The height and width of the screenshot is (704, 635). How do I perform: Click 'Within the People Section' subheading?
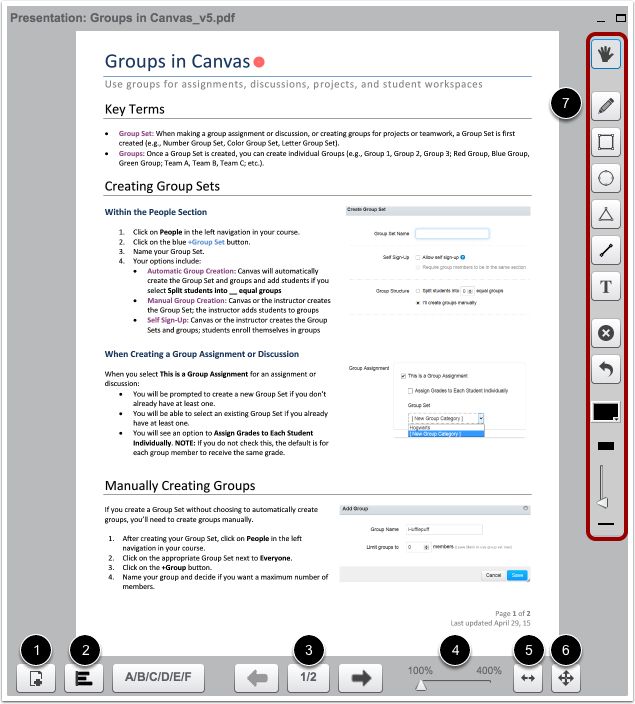pyautogui.click(x=156, y=212)
